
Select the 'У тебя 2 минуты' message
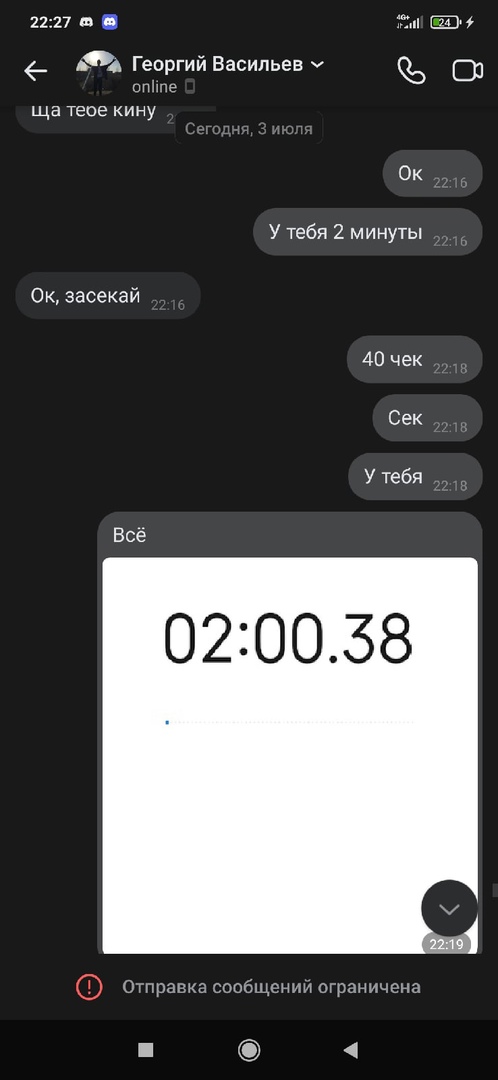click(x=368, y=232)
